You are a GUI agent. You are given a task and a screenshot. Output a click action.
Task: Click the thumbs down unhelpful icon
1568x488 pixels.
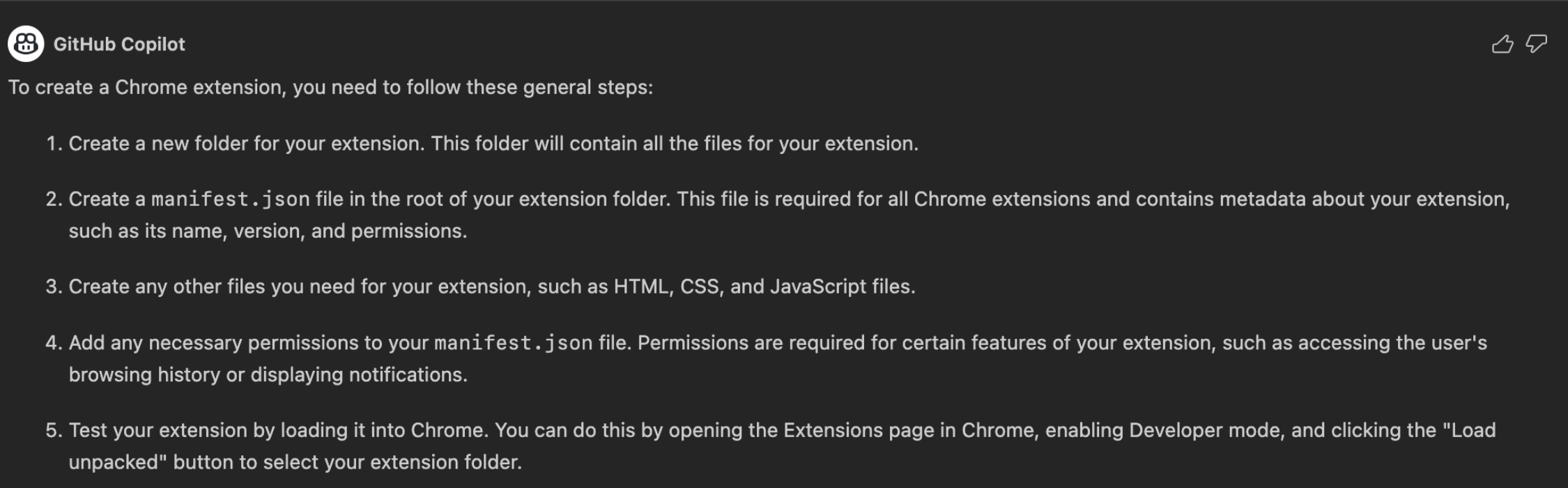[x=1537, y=45]
